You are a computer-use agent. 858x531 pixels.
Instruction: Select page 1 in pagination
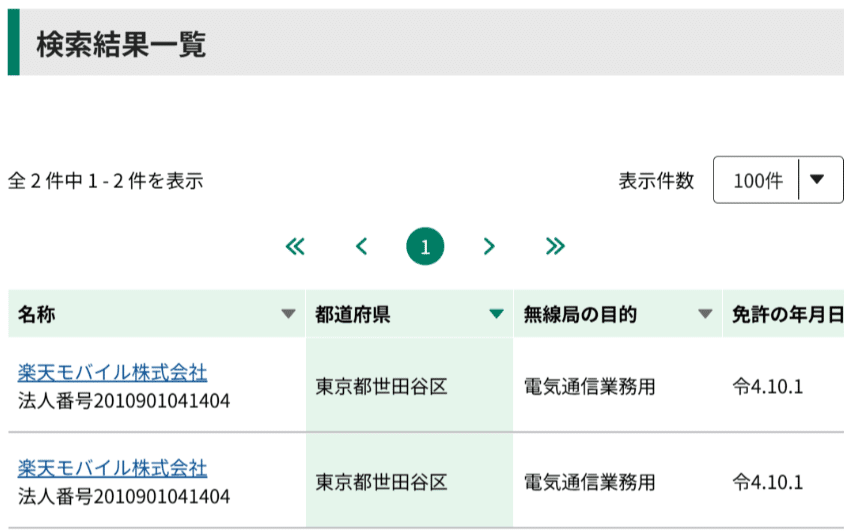point(425,247)
